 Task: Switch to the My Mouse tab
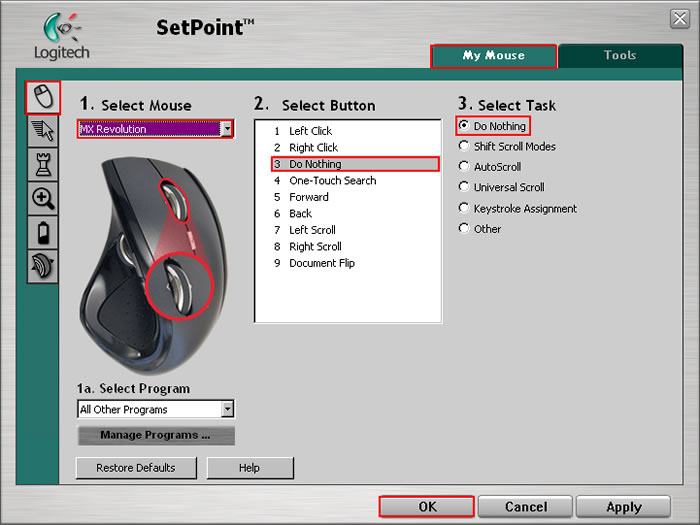(x=493, y=56)
